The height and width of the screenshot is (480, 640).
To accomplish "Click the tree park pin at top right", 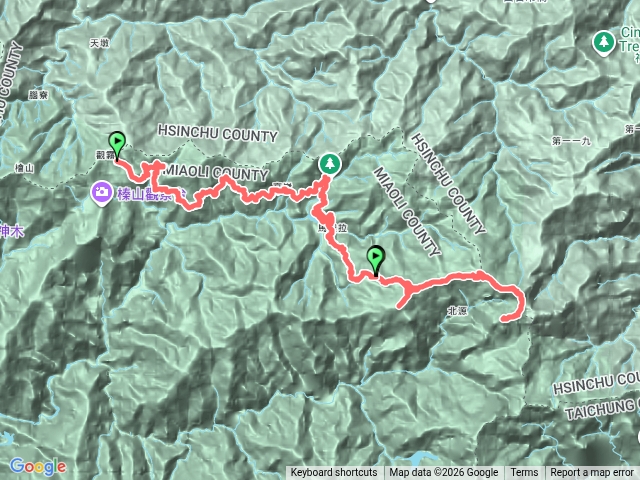I will (x=604, y=42).
